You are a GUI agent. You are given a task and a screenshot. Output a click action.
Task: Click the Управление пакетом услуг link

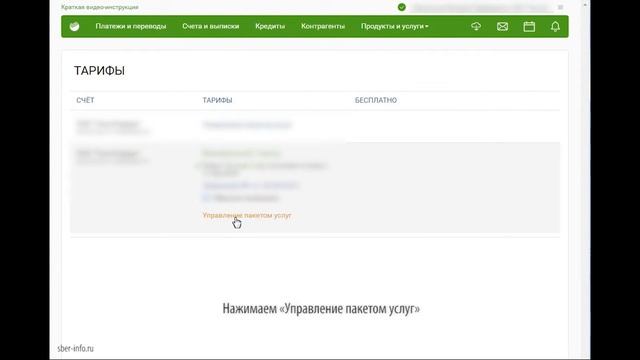[247, 215]
